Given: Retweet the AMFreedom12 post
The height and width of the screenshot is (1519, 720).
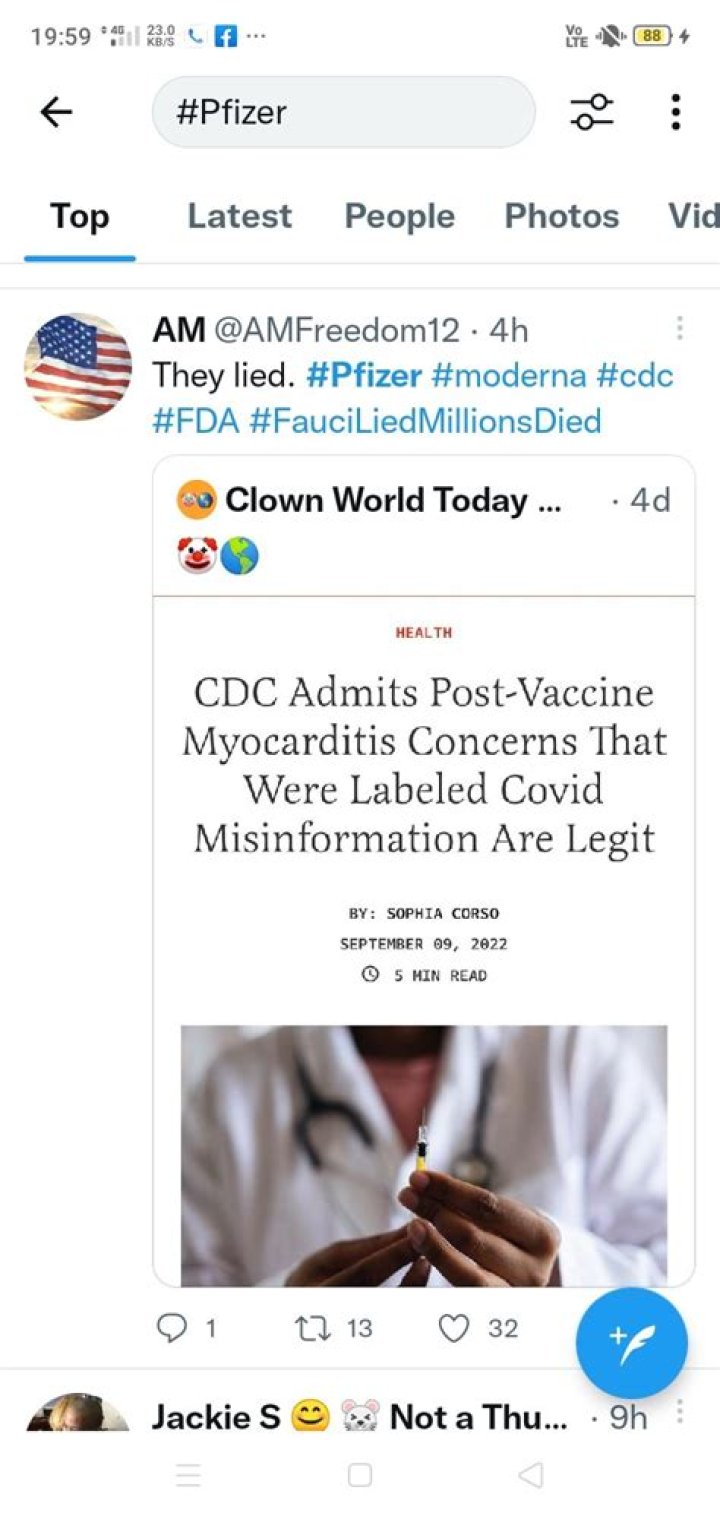Looking at the screenshot, I should (333, 1328).
